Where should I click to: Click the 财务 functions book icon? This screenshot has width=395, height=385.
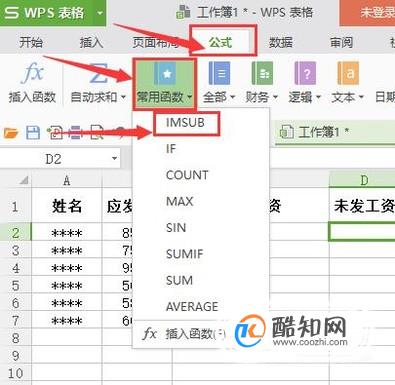[262, 73]
